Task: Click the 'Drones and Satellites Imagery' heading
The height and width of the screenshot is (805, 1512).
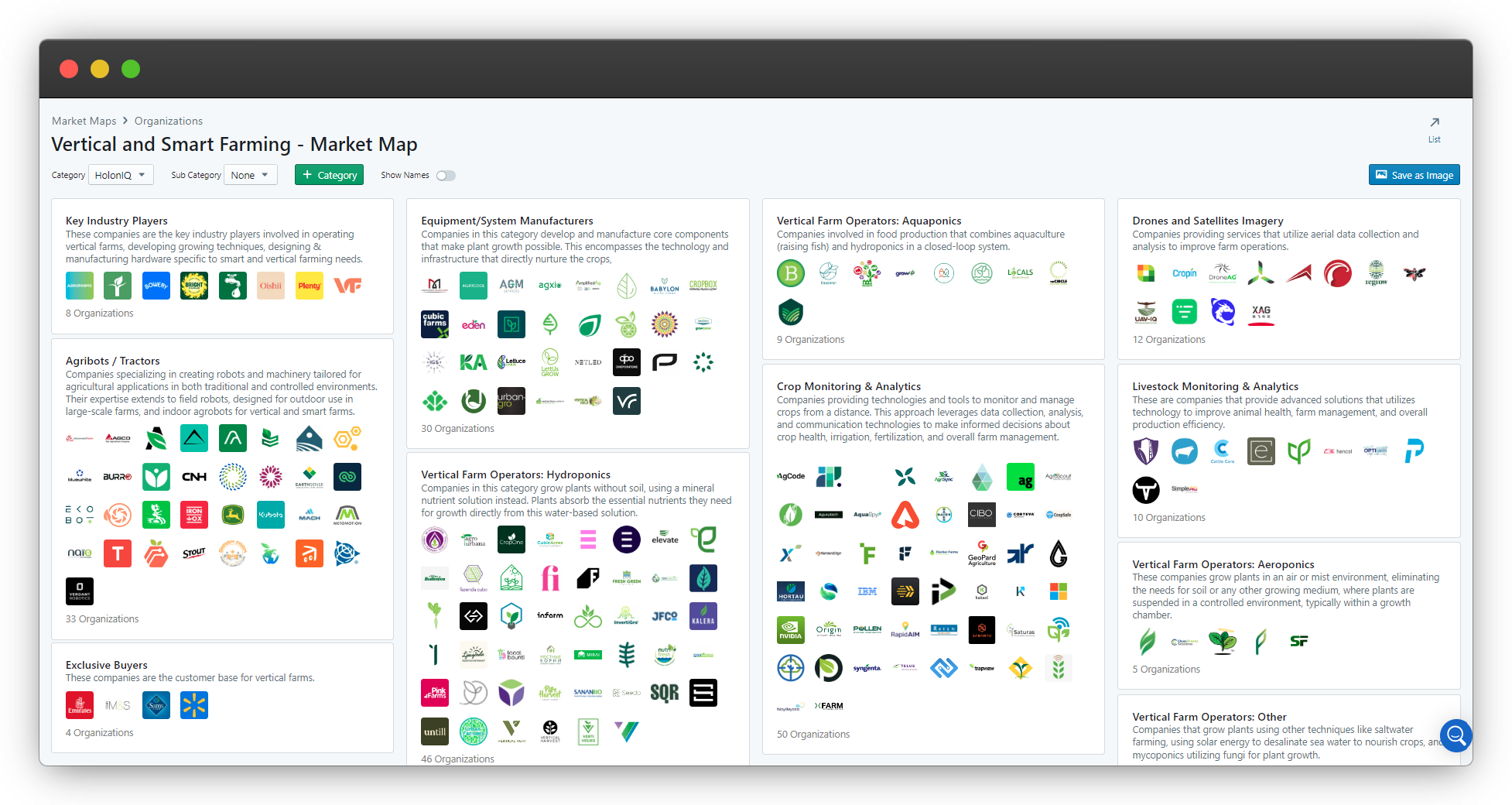Action: [1208, 221]
